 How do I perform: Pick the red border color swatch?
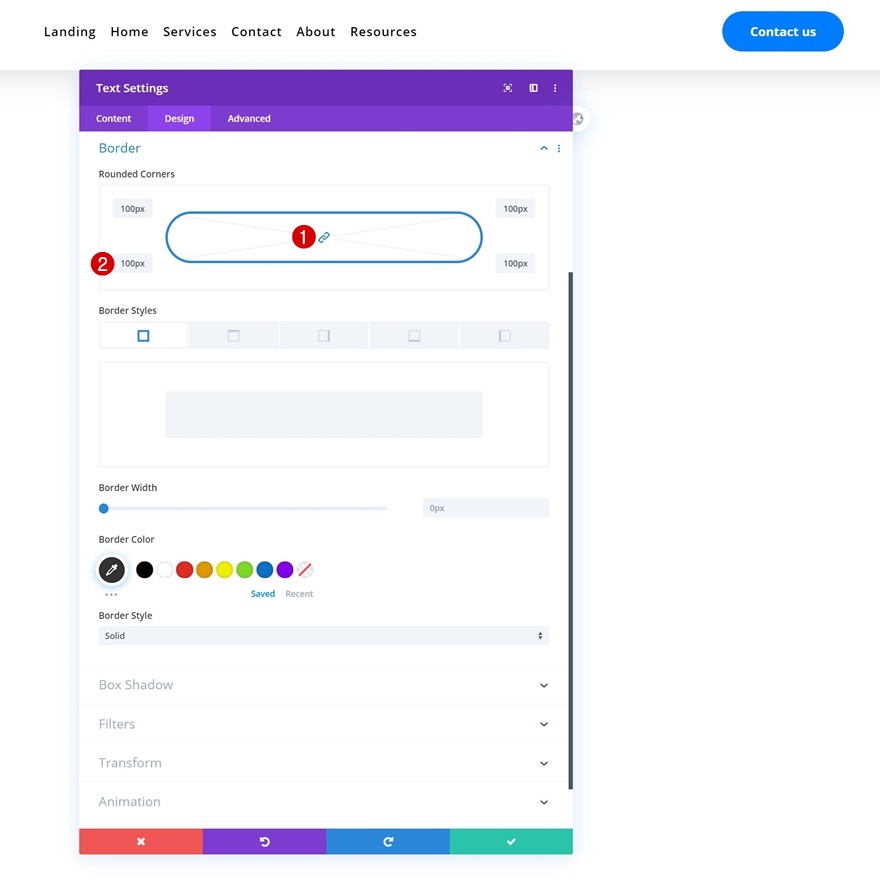[184, 570]
